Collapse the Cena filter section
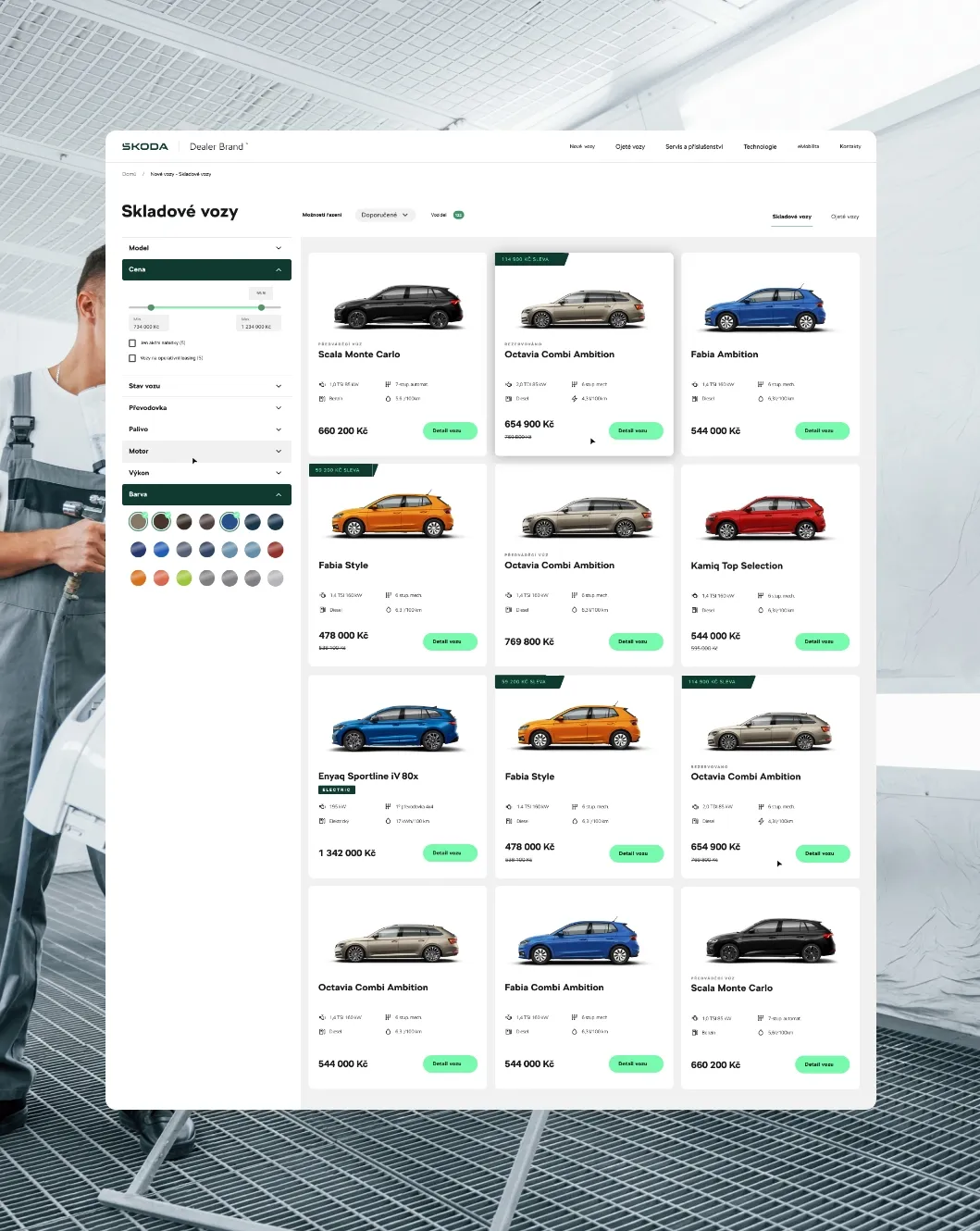This screenshot has width=980, height=1231. [206, 269]
